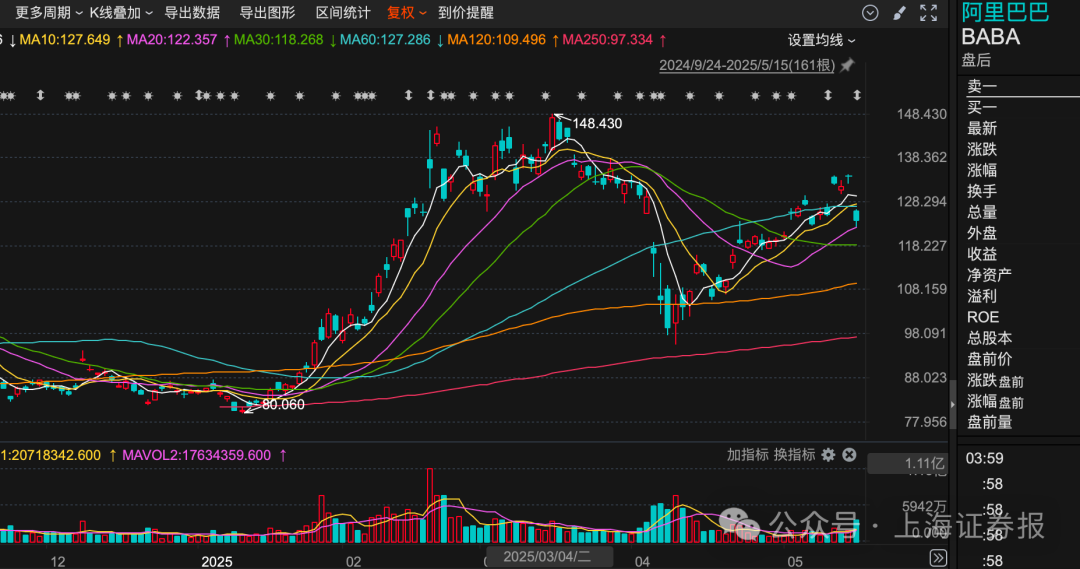The image size is (1080, 569).
Task: Select the 总股本 total shares row
Action: coord(989,338)
